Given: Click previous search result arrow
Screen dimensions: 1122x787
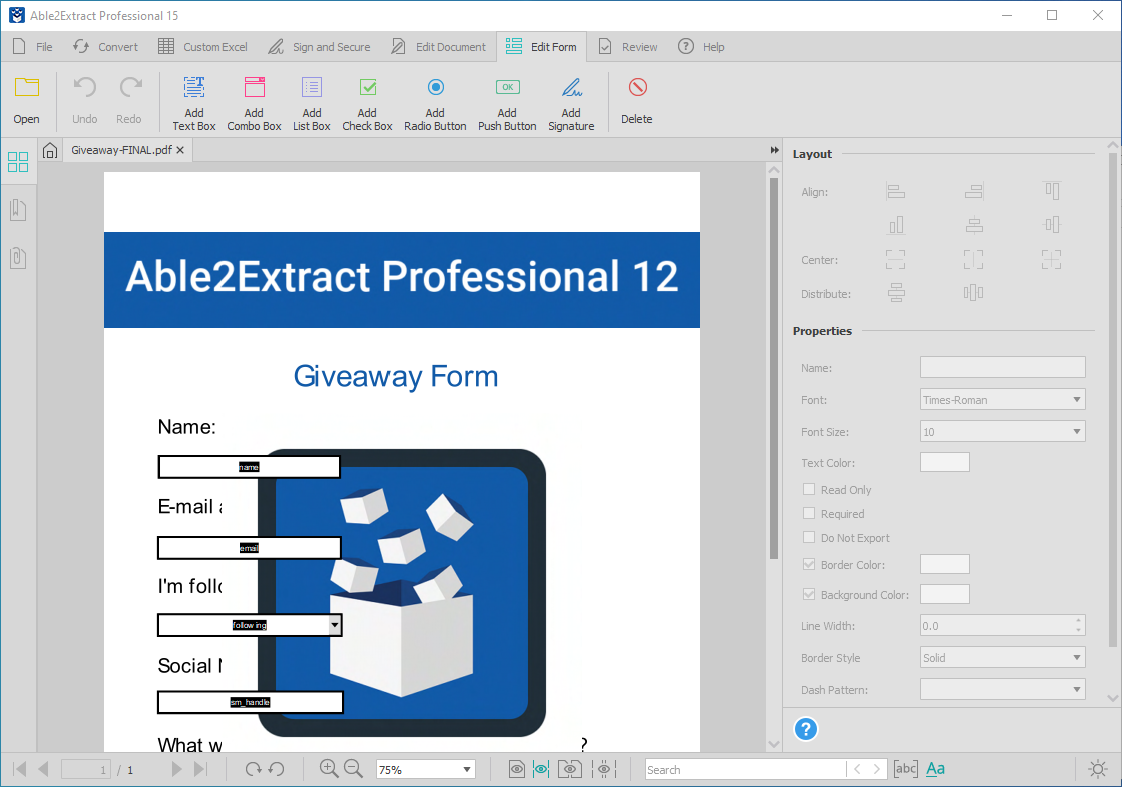Looking at the screenshot, I should [x=857, y=769].
